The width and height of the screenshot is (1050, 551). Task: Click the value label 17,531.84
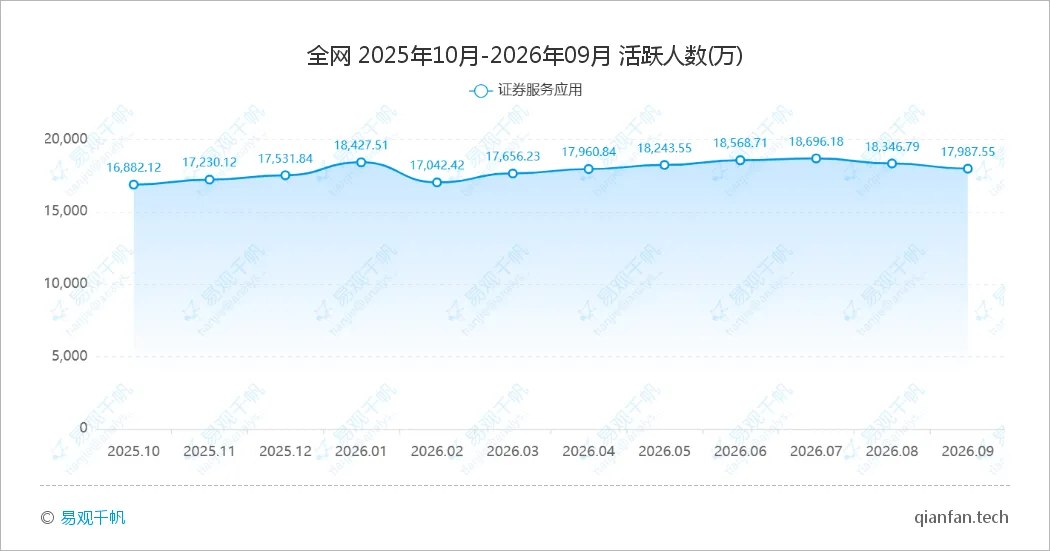285,159
